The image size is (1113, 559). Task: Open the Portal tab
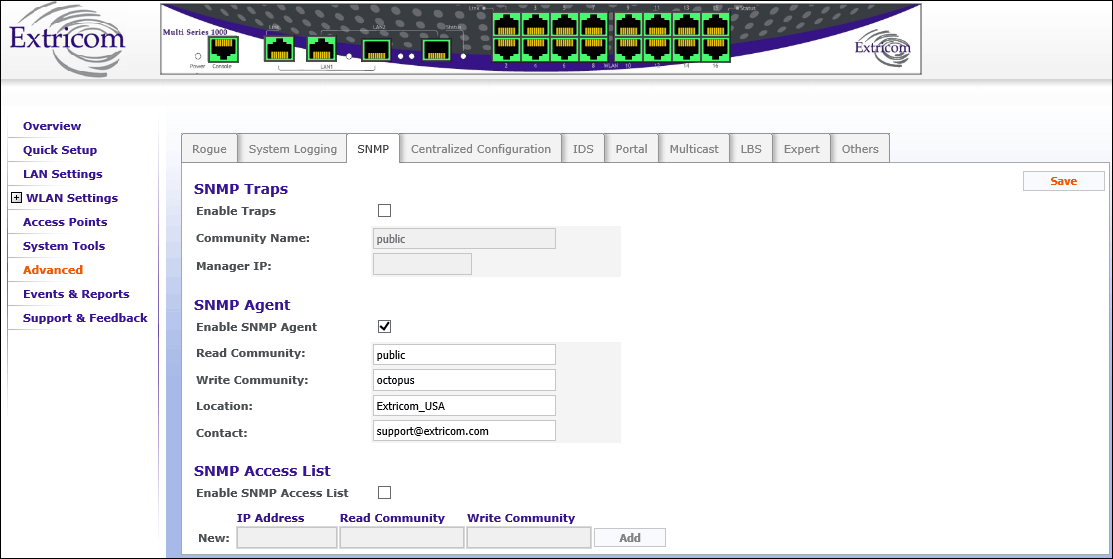[x=632, y=149]
